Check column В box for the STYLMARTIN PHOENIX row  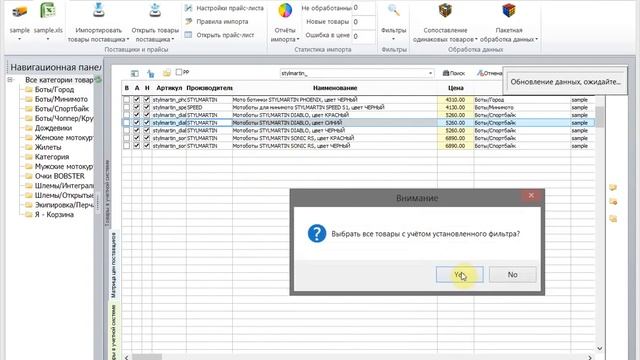(x=127, y=100)
